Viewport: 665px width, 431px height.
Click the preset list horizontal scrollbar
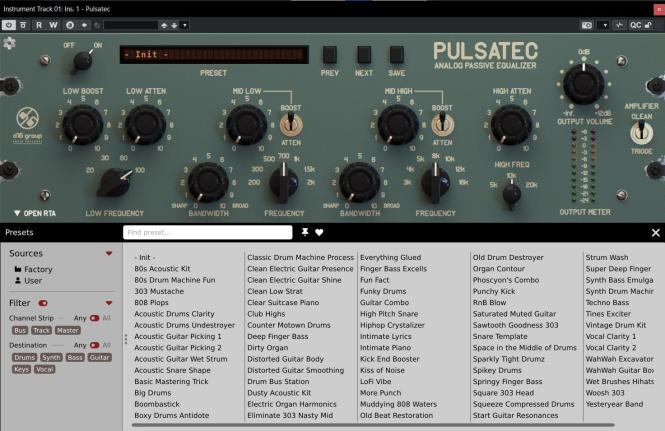[373, 425]
